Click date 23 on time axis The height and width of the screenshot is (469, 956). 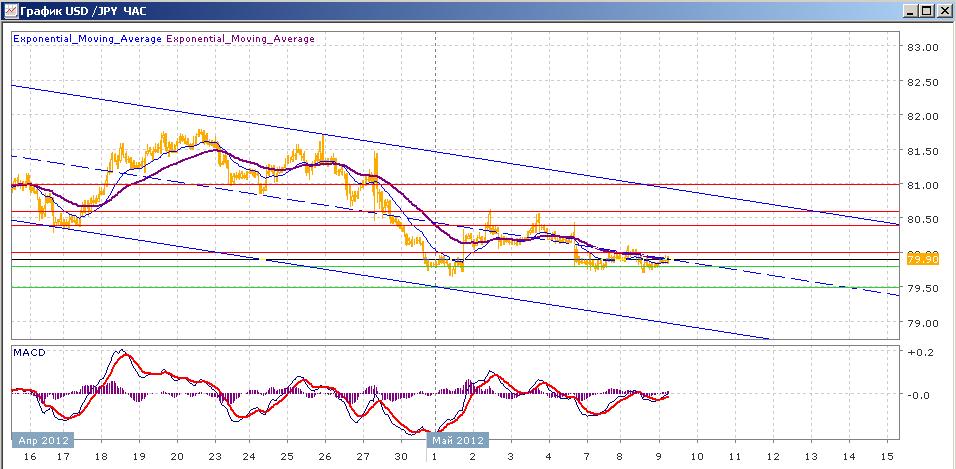tap(215, 456)
